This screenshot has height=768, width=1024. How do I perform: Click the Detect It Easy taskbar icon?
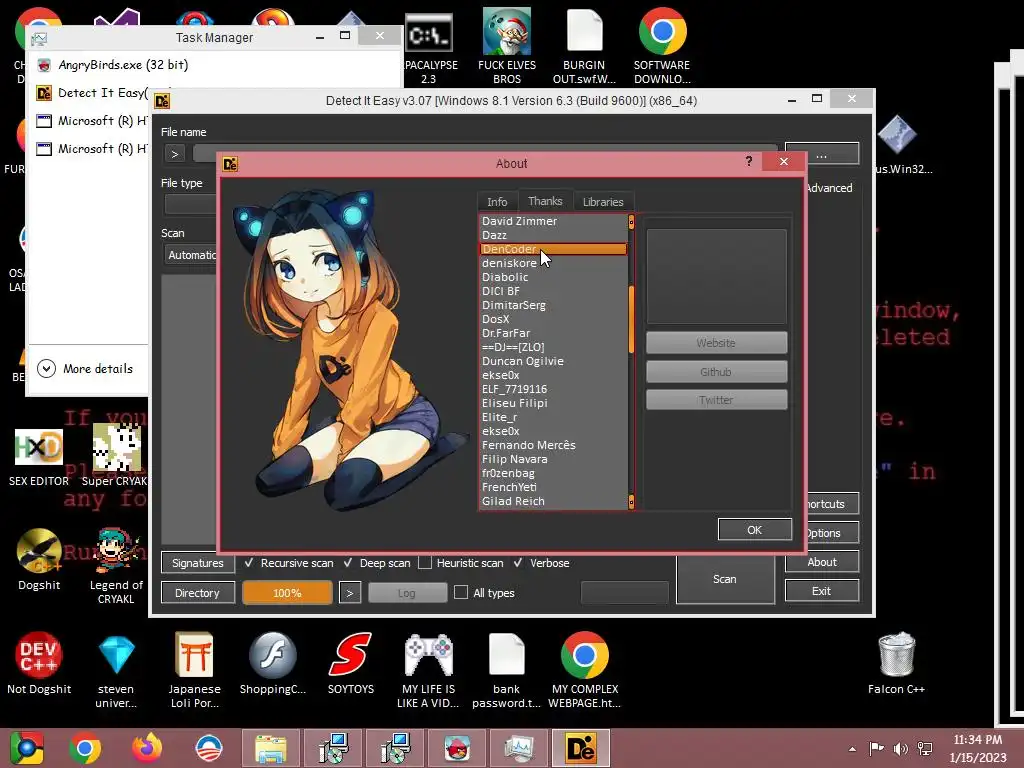(581, 748)
